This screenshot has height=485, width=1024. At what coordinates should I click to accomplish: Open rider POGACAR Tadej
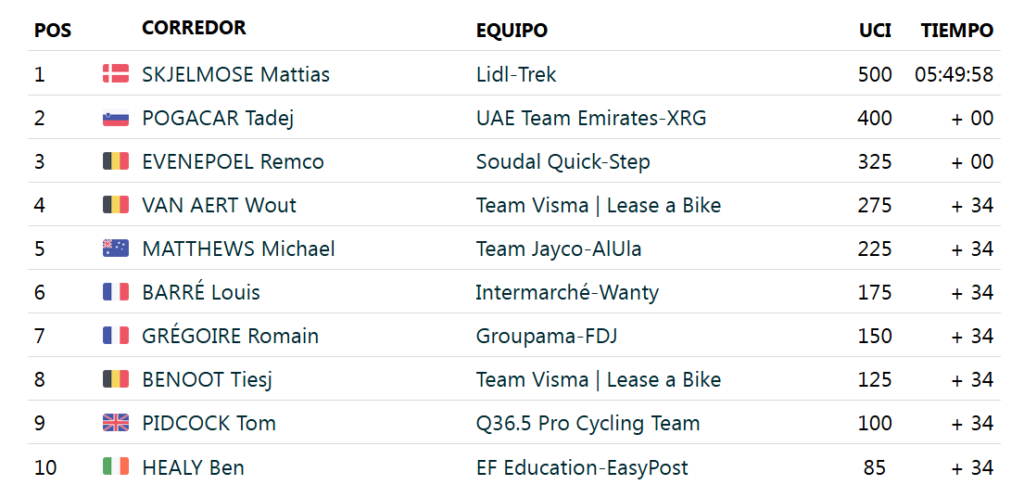coord(218,118)
